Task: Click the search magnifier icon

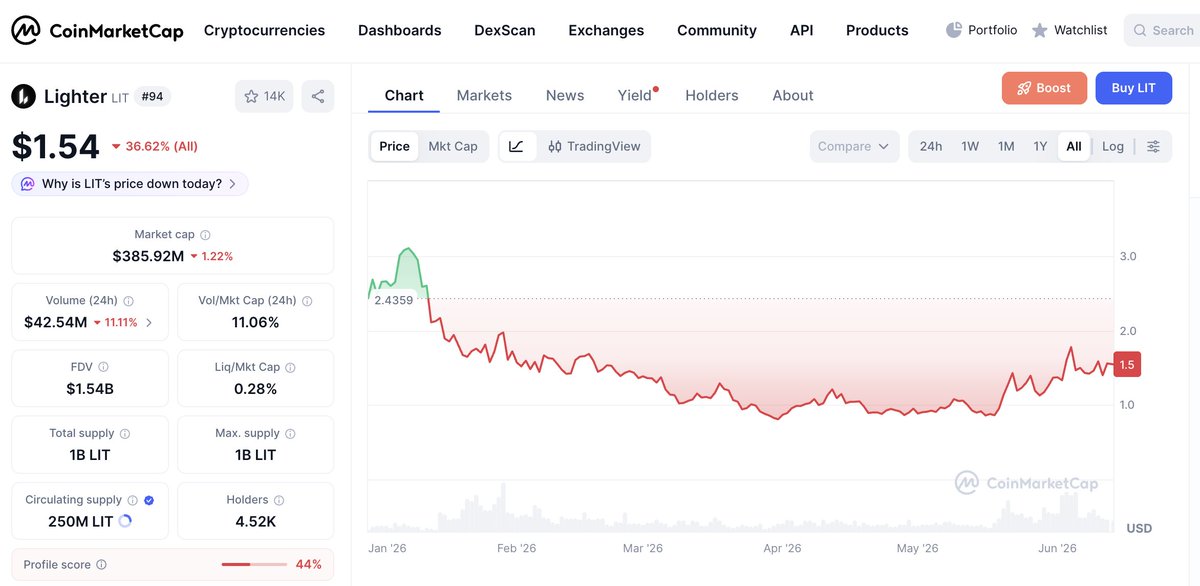Action: coord(1140,31)
